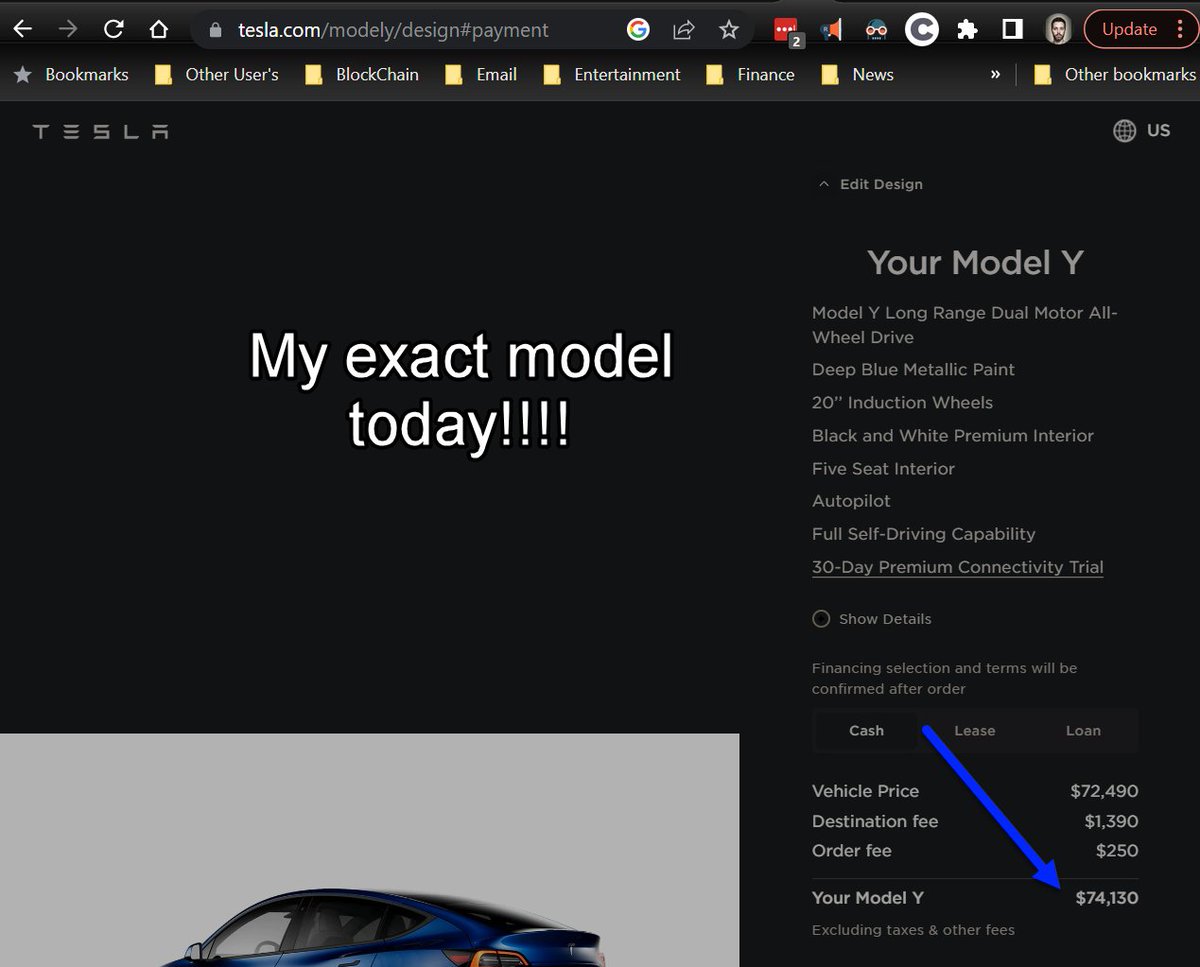
Task: Click the lock icon in address bar
Action: tap(214, 30)
